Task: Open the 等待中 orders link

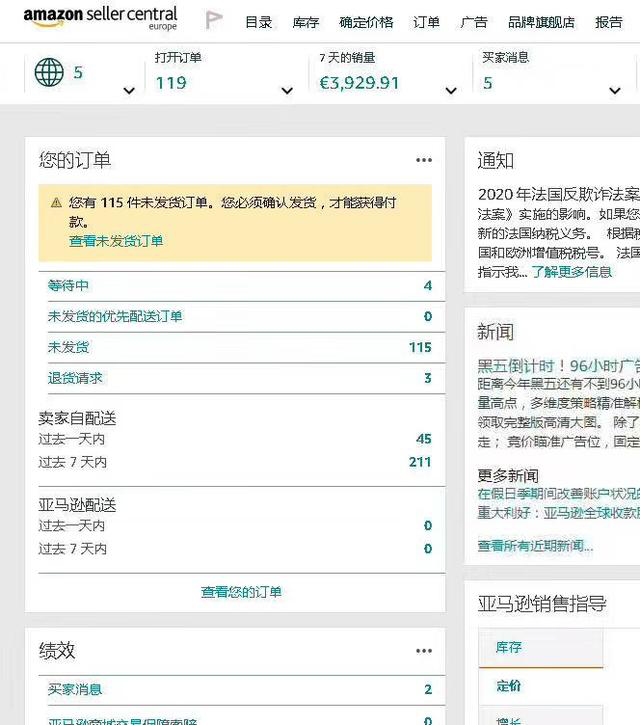Action: pos(68,286)
